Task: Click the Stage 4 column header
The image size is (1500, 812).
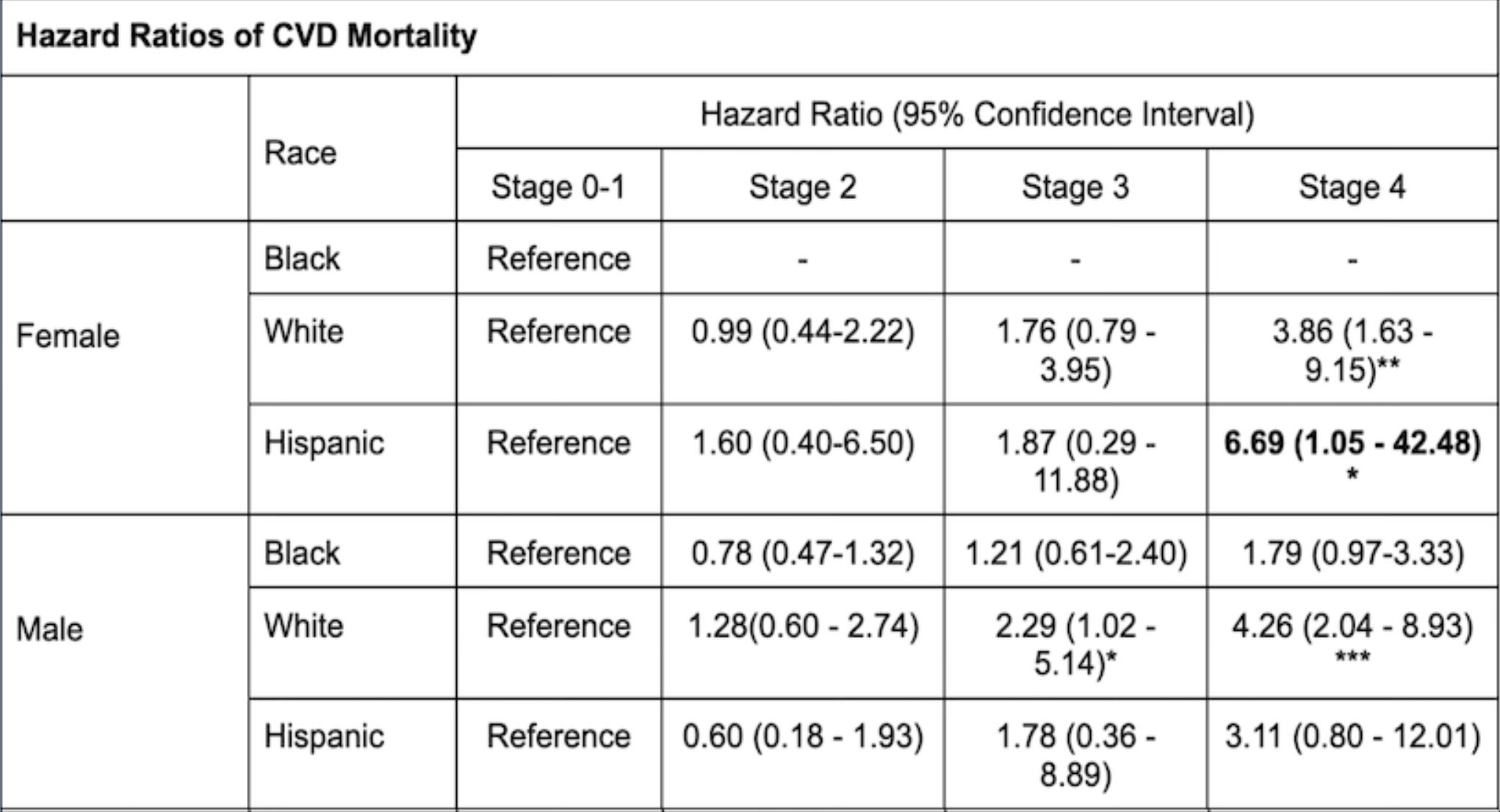Action: point(1352,186)
